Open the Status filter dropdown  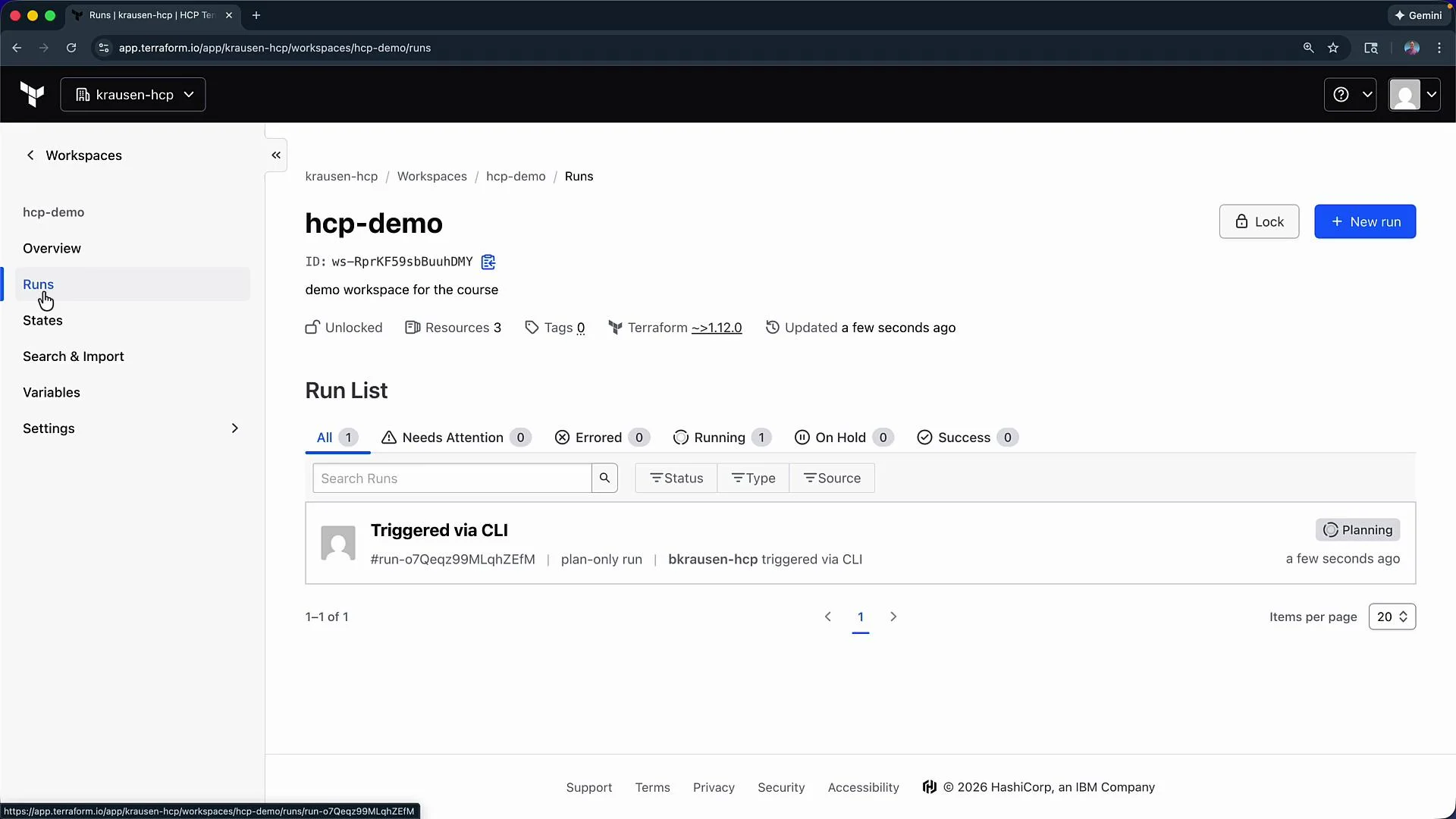[x=676, y=479]
